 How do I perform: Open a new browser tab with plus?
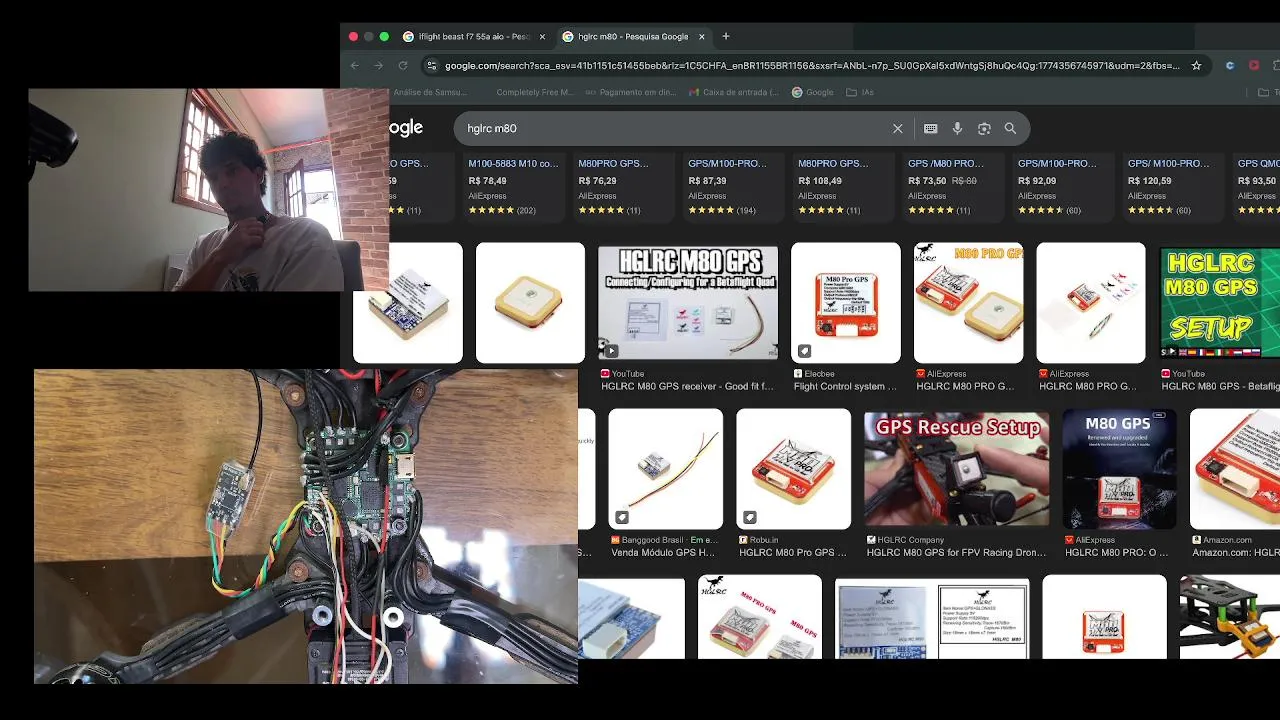[x=726, y=36]
